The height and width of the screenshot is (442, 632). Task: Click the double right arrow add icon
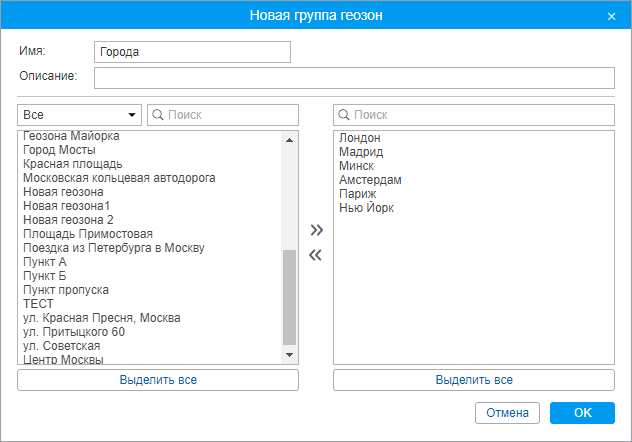[x=316, y=230]
